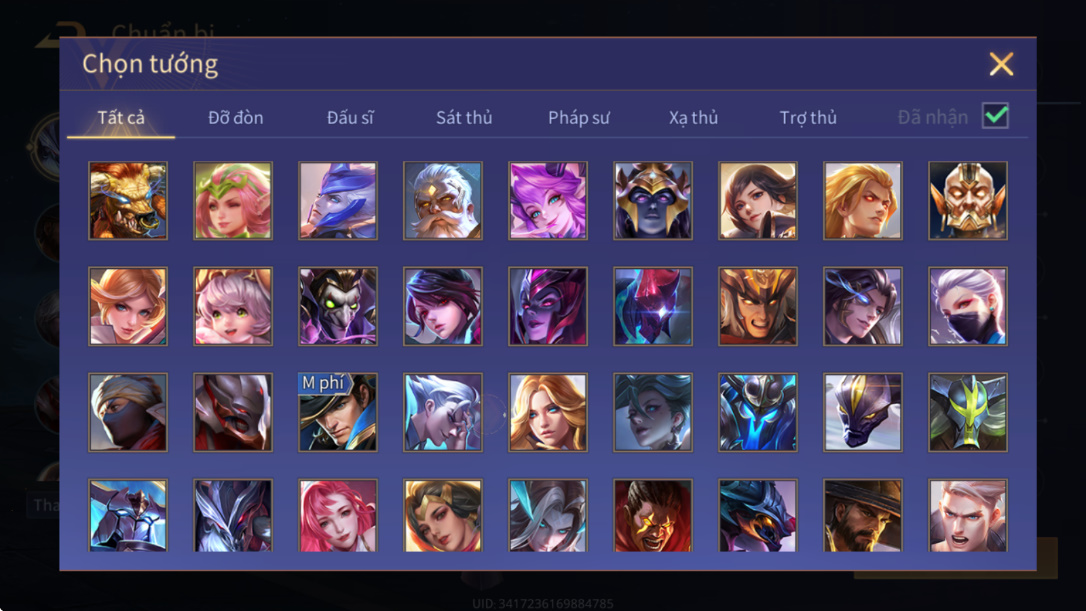1086x611 pixels.
Task: Switch to the 'Đỡ đòn' tab
Action: click(235, 118)
